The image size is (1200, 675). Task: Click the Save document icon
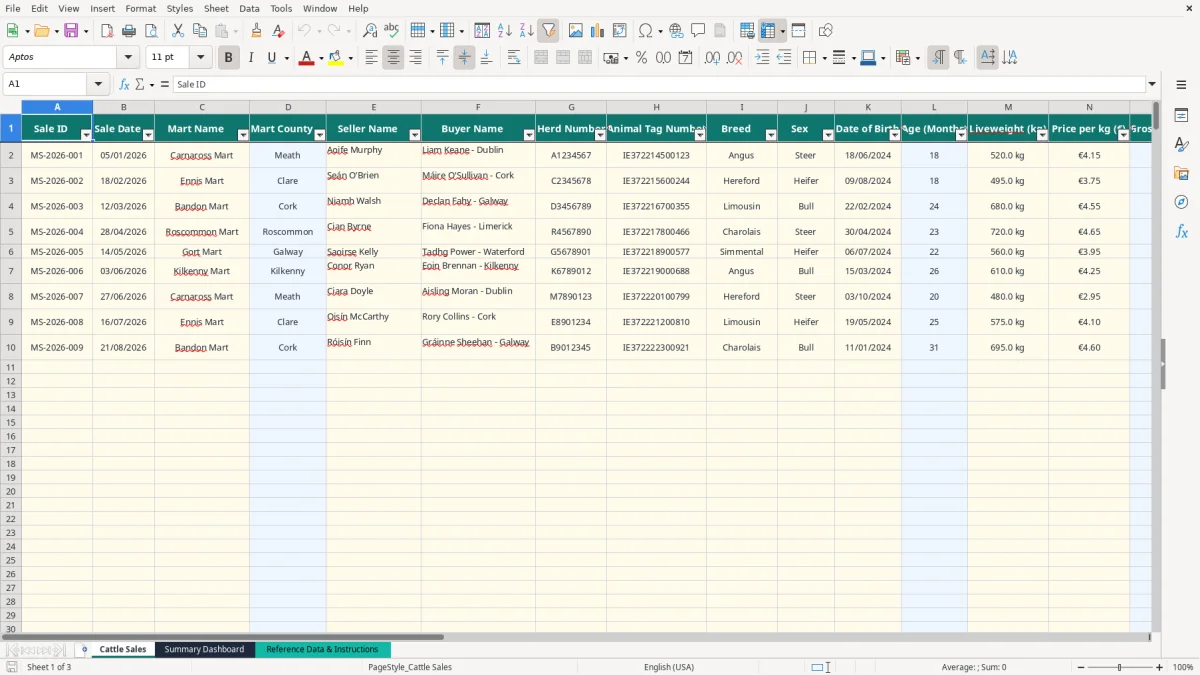click(x=70, y=31)
